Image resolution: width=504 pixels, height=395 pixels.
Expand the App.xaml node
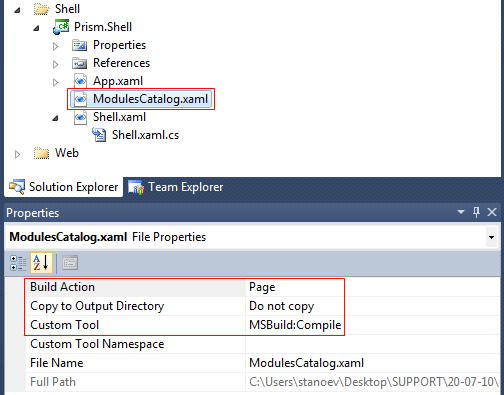tap(55, 82)
